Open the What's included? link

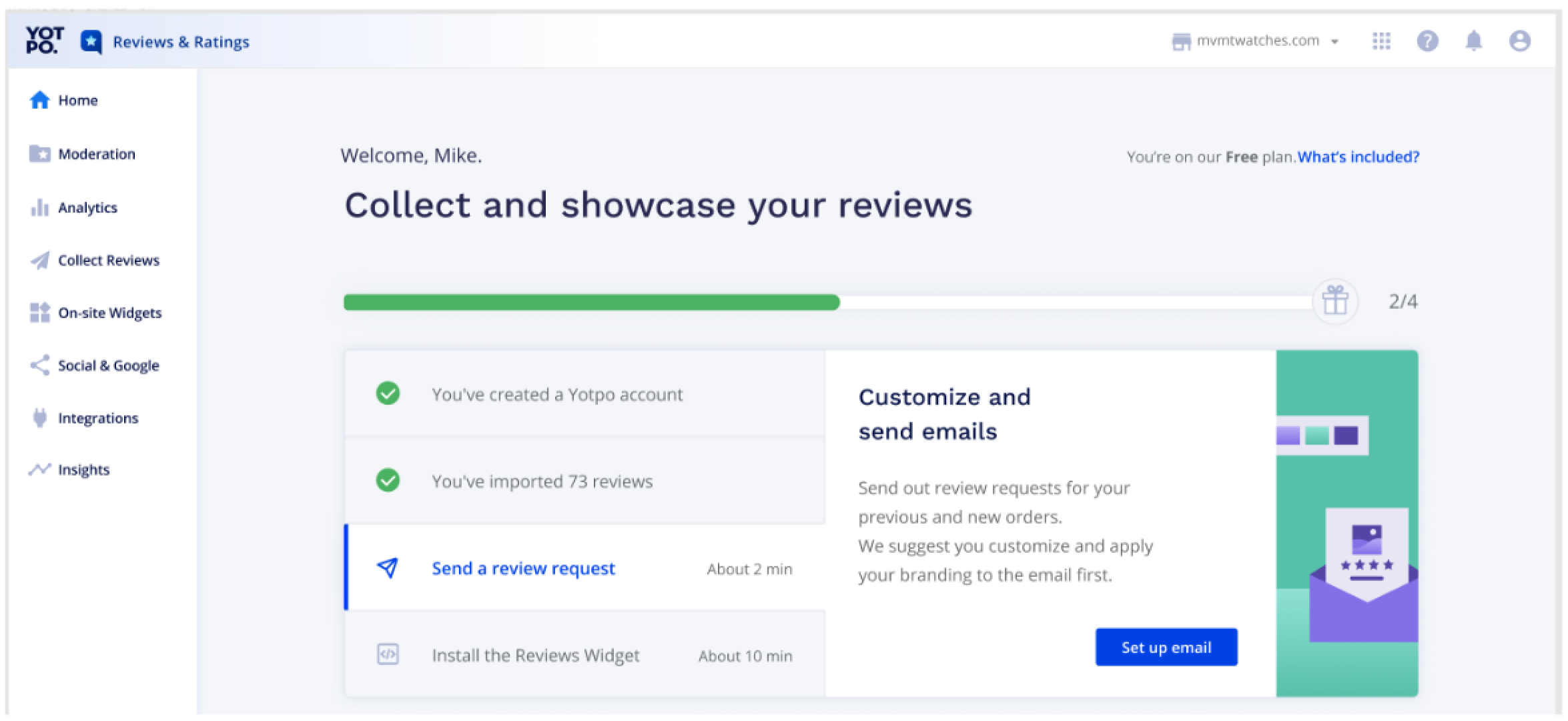pyautogui.click(x=1358, y=157)
